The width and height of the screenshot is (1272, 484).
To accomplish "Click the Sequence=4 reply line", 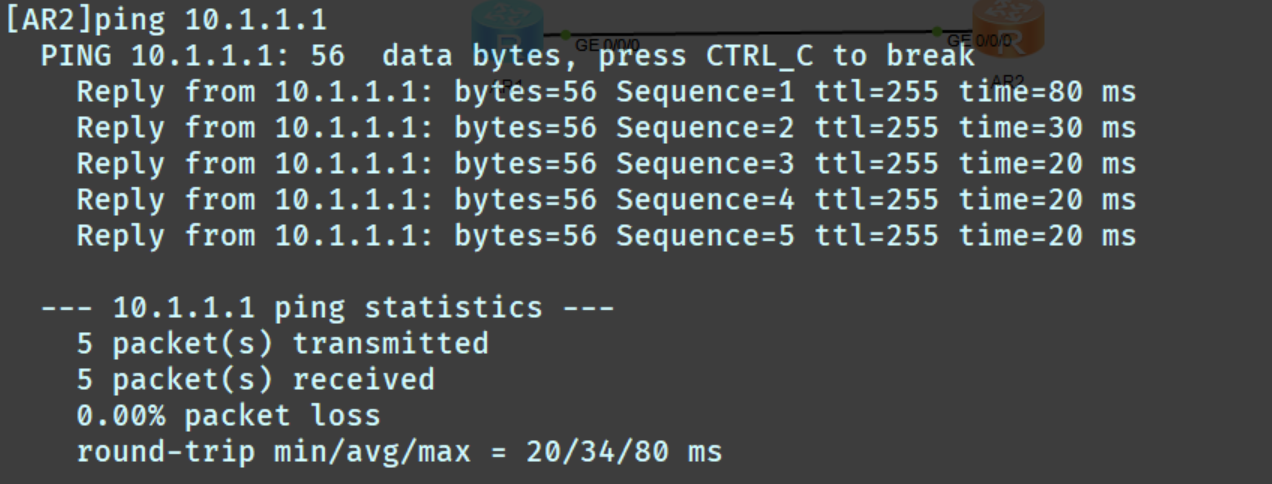I will (605, 200).
